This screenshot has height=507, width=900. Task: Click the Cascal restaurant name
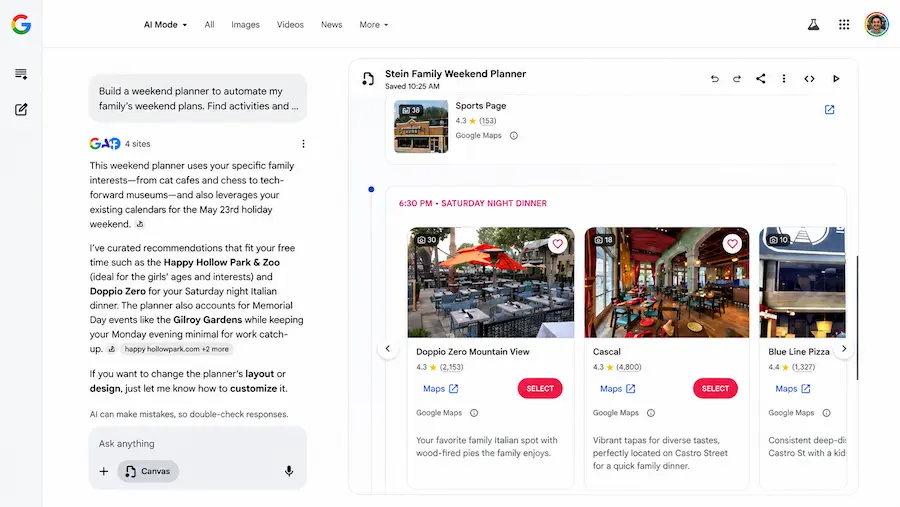pos(607,352)
